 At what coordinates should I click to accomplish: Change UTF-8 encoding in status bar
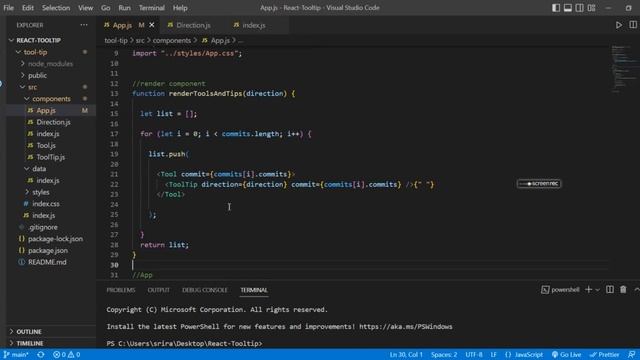(473, 354)
